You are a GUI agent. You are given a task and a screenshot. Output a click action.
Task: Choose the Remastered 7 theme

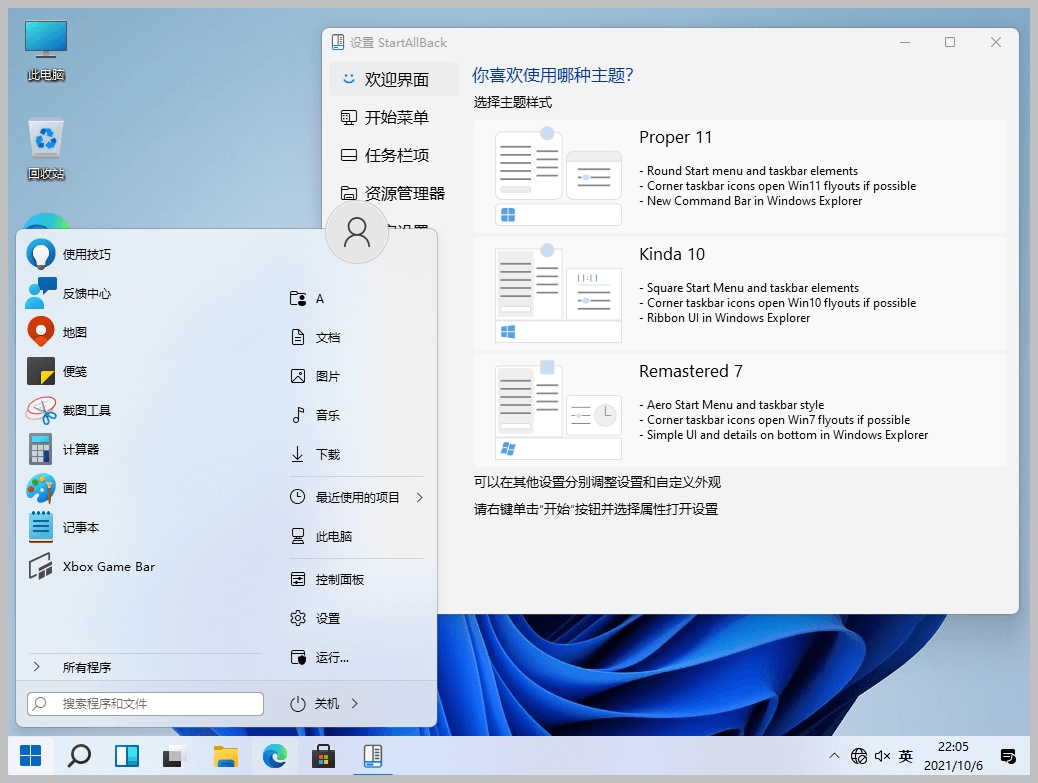point(740,410)
